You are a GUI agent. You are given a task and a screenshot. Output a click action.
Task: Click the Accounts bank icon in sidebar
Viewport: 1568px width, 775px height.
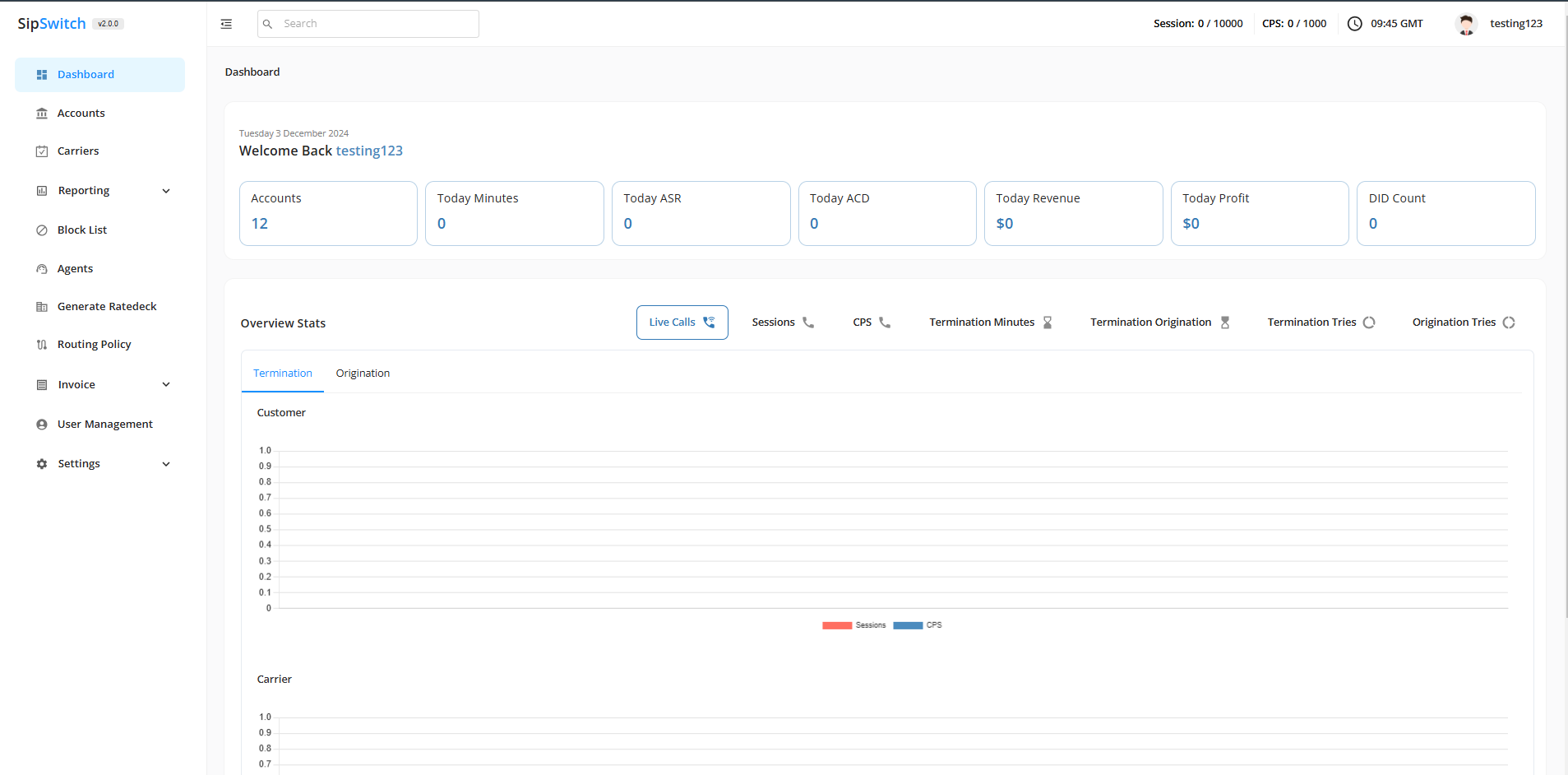point(42,114)
